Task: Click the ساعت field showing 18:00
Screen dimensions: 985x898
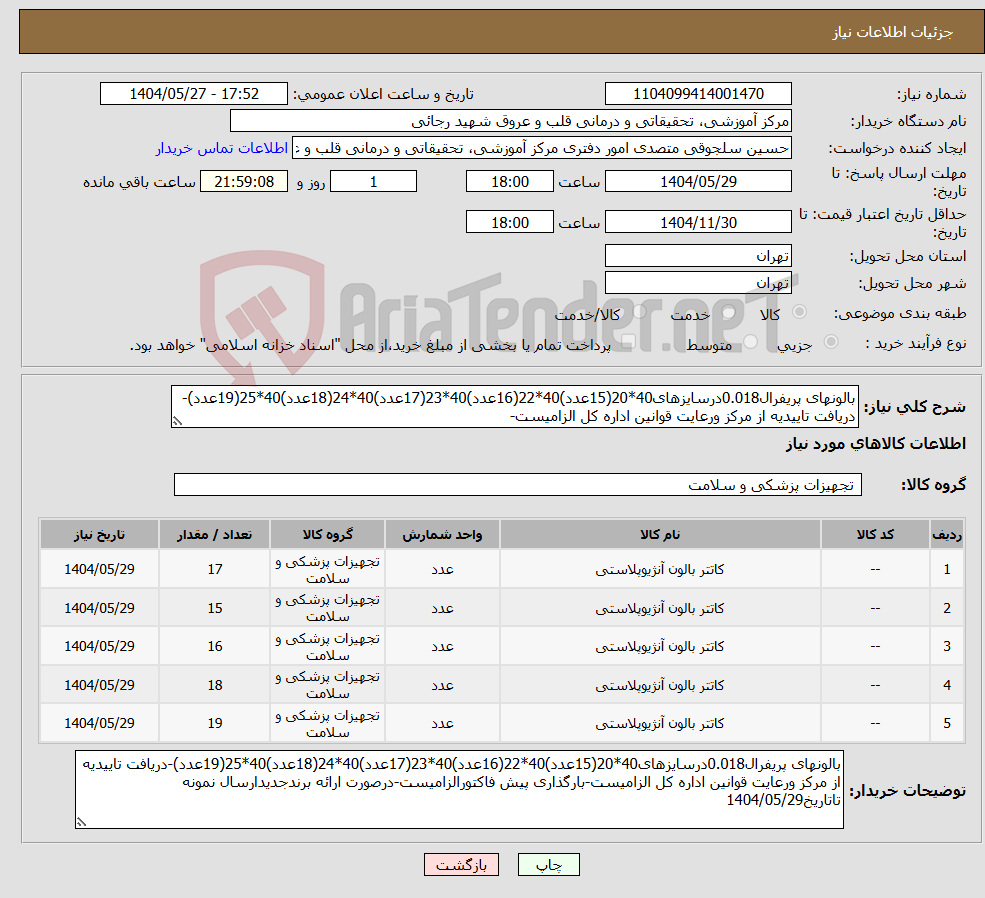Action: [510, 181]
